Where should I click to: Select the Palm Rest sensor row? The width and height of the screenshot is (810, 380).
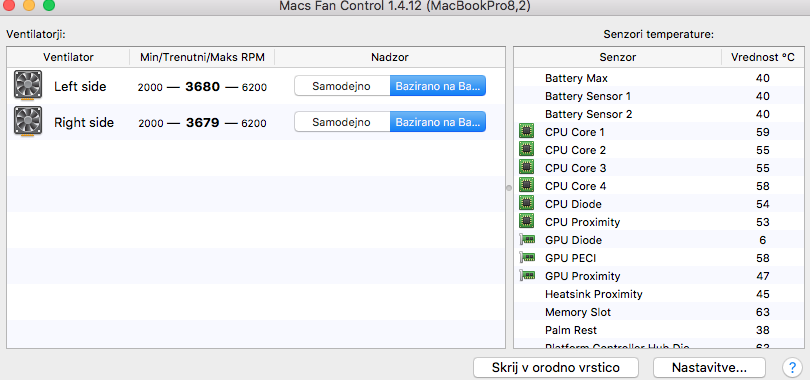[659, 330]
